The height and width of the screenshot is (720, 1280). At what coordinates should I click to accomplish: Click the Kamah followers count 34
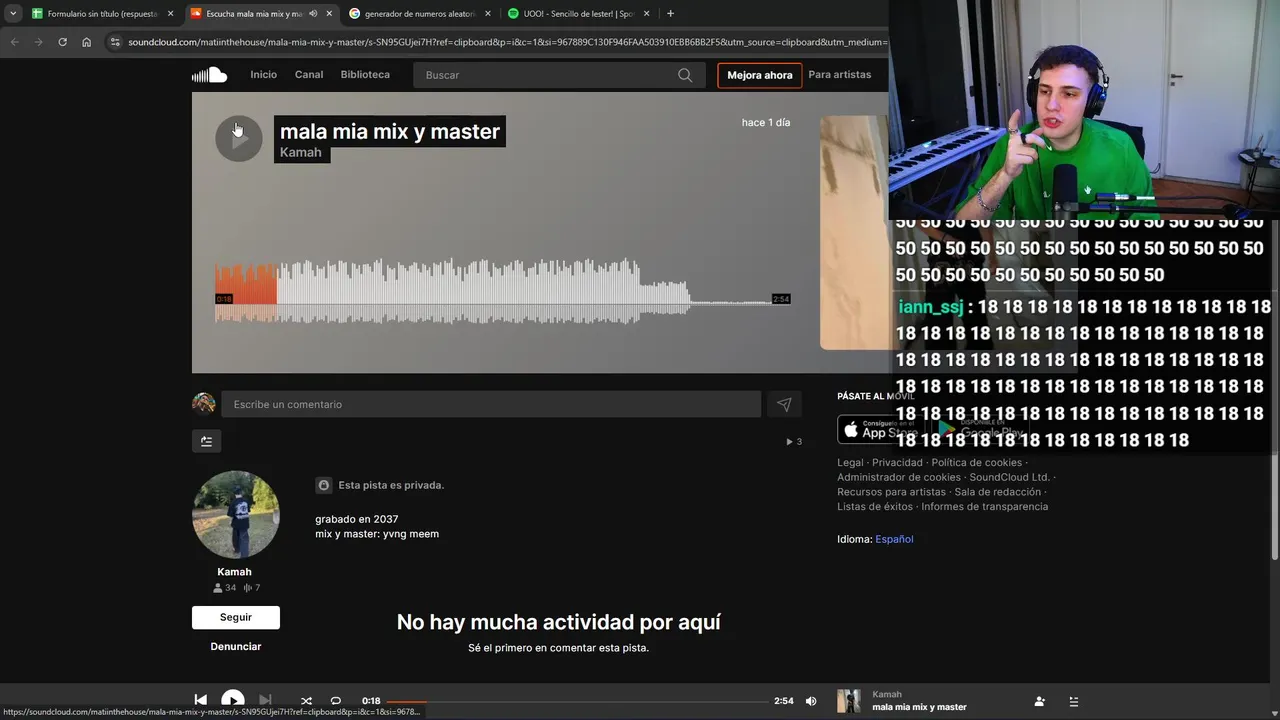(x=224, y=588)
